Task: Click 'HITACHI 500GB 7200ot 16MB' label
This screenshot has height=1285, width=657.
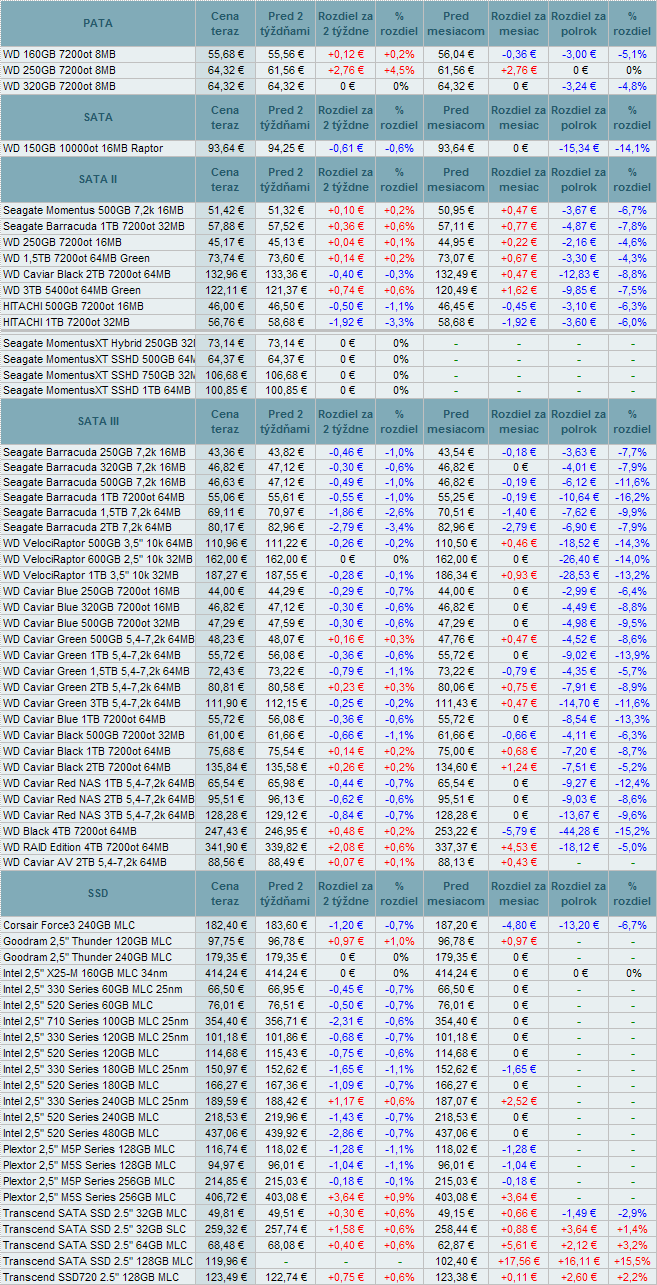Action: coord(73,306)
